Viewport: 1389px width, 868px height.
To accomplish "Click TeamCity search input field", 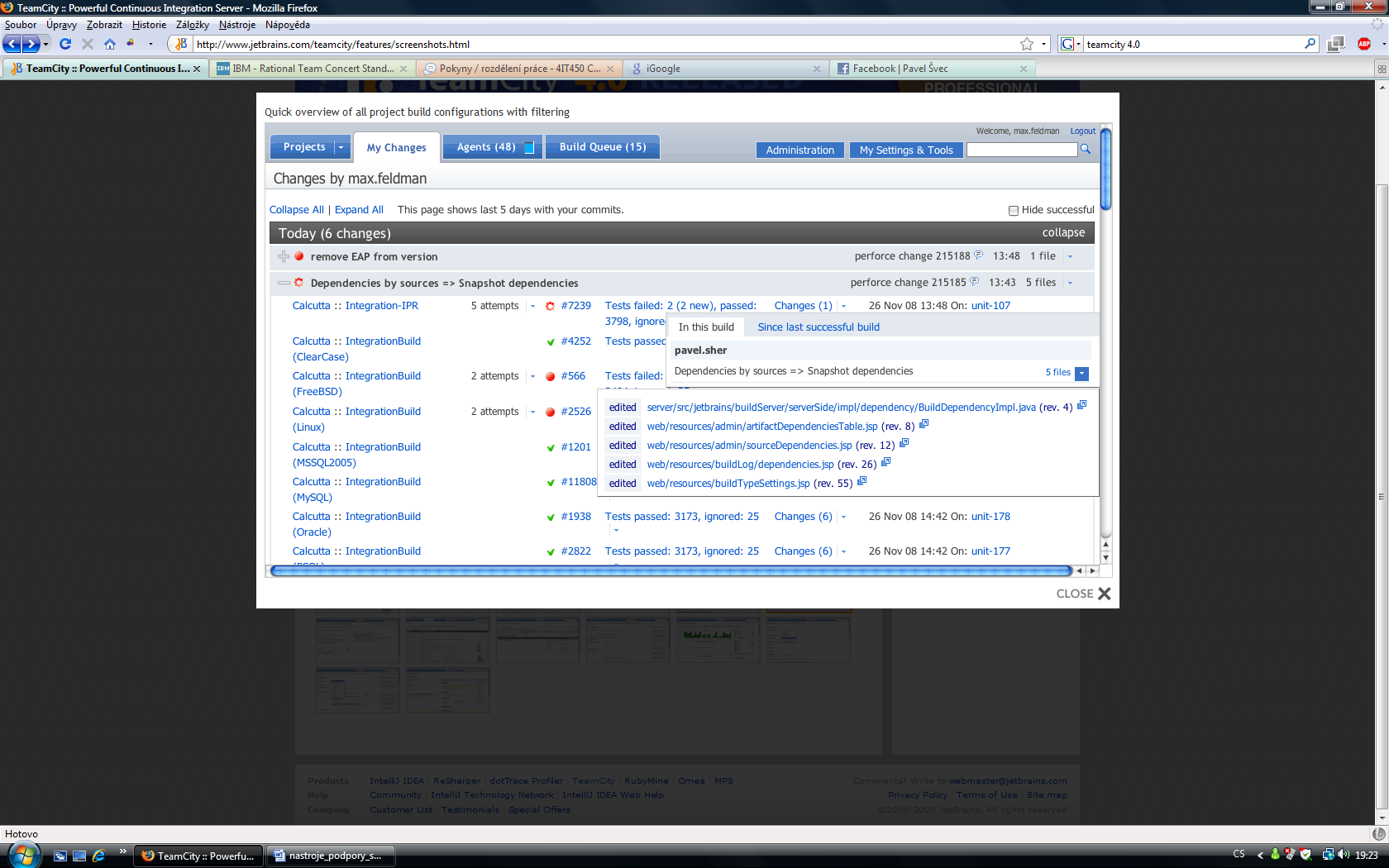I will (1022, 150).
